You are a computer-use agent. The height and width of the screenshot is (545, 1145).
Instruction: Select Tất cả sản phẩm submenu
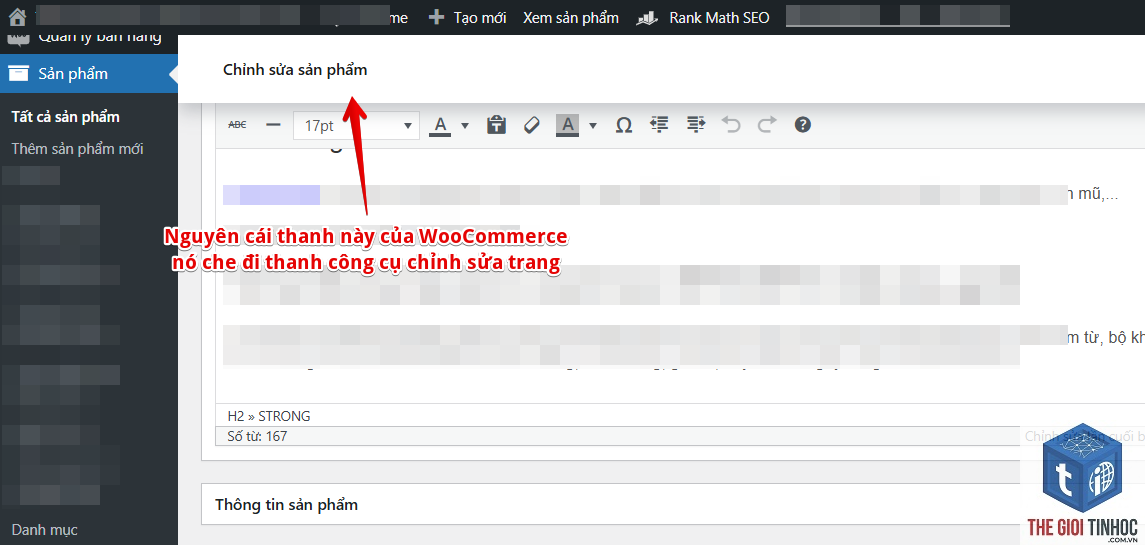pyautogui.click(x=66, y=117)
